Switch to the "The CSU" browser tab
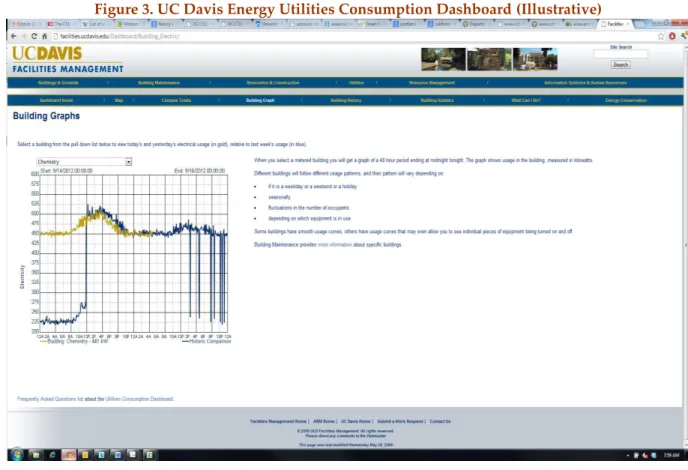Image resolution: width=688 pixels, height=470 pixels. [60, 24]
